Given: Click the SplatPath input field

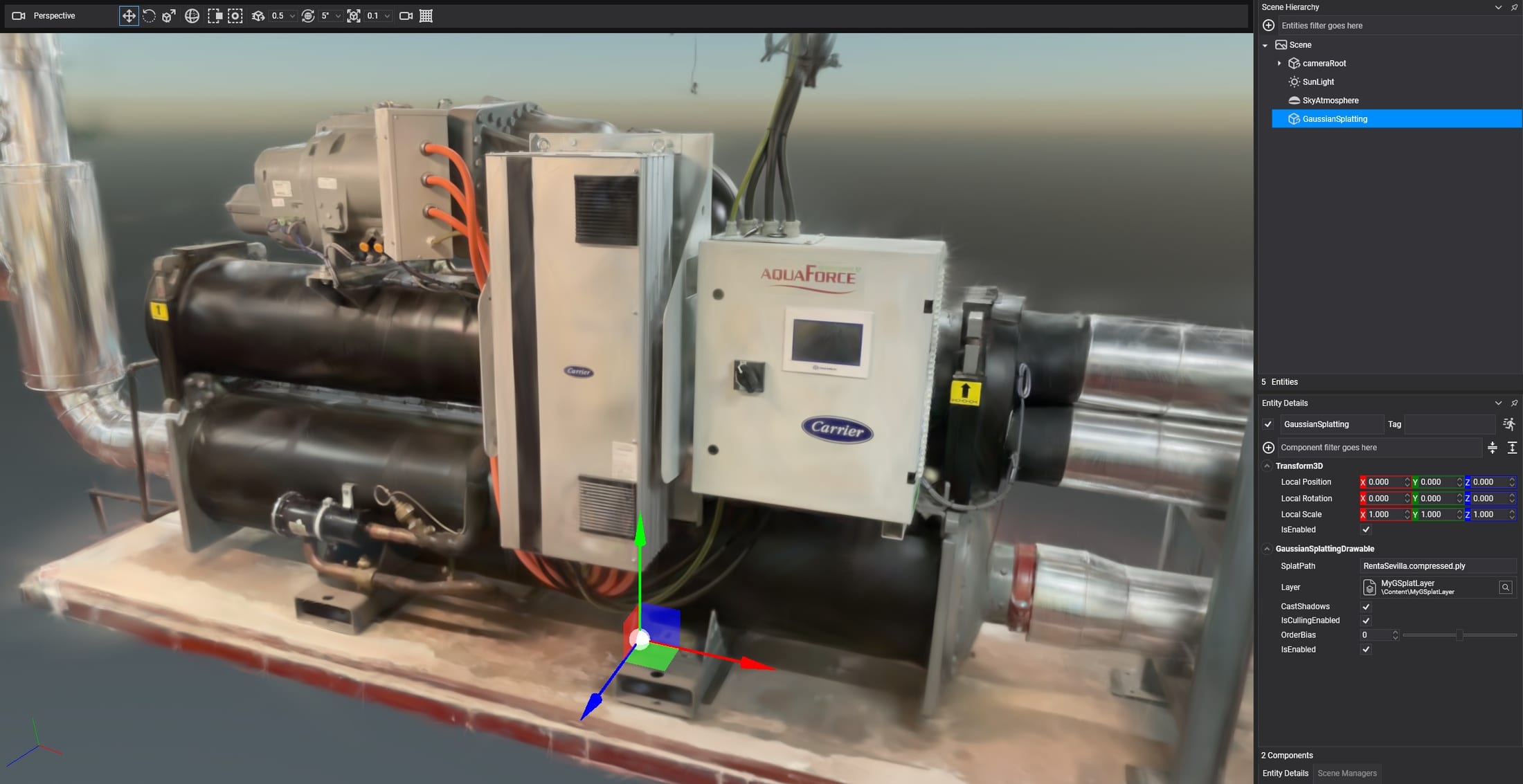Looking at the screenshot, I should coord(1438,566).
